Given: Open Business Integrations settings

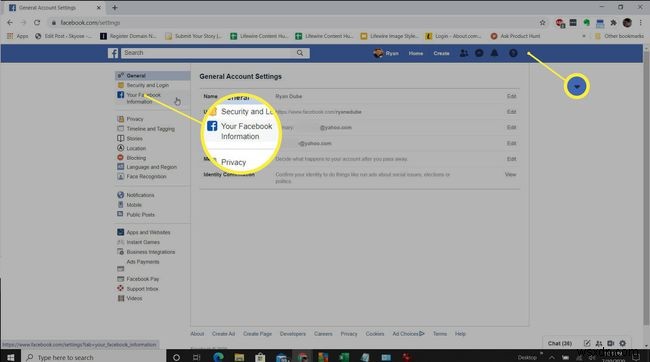Looking at the screenshot, I should pyautogui.click(x=150, y=252).
